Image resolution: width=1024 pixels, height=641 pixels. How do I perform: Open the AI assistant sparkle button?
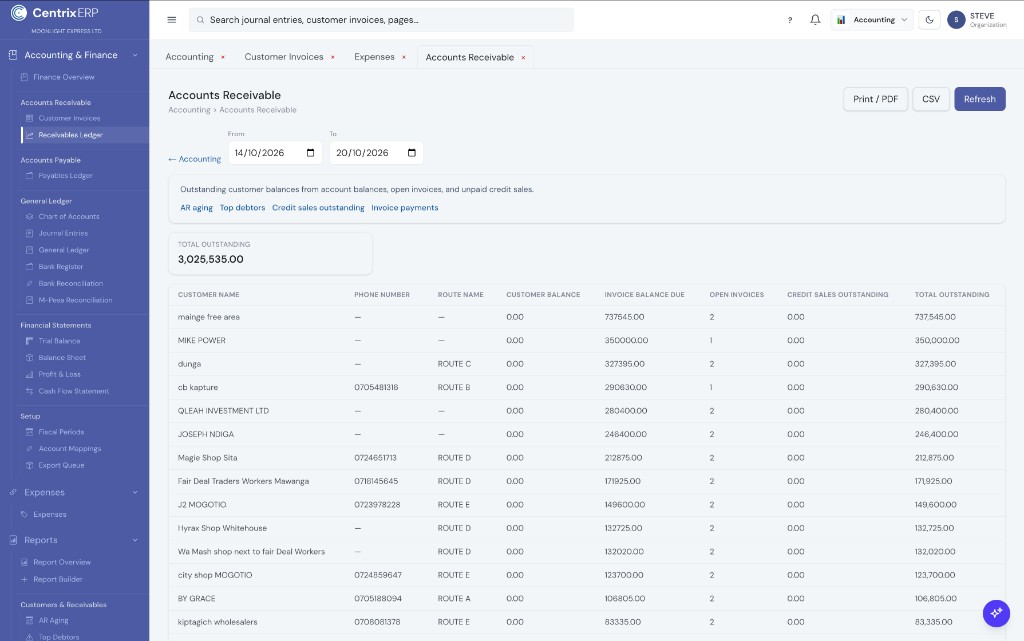(996, 613)
